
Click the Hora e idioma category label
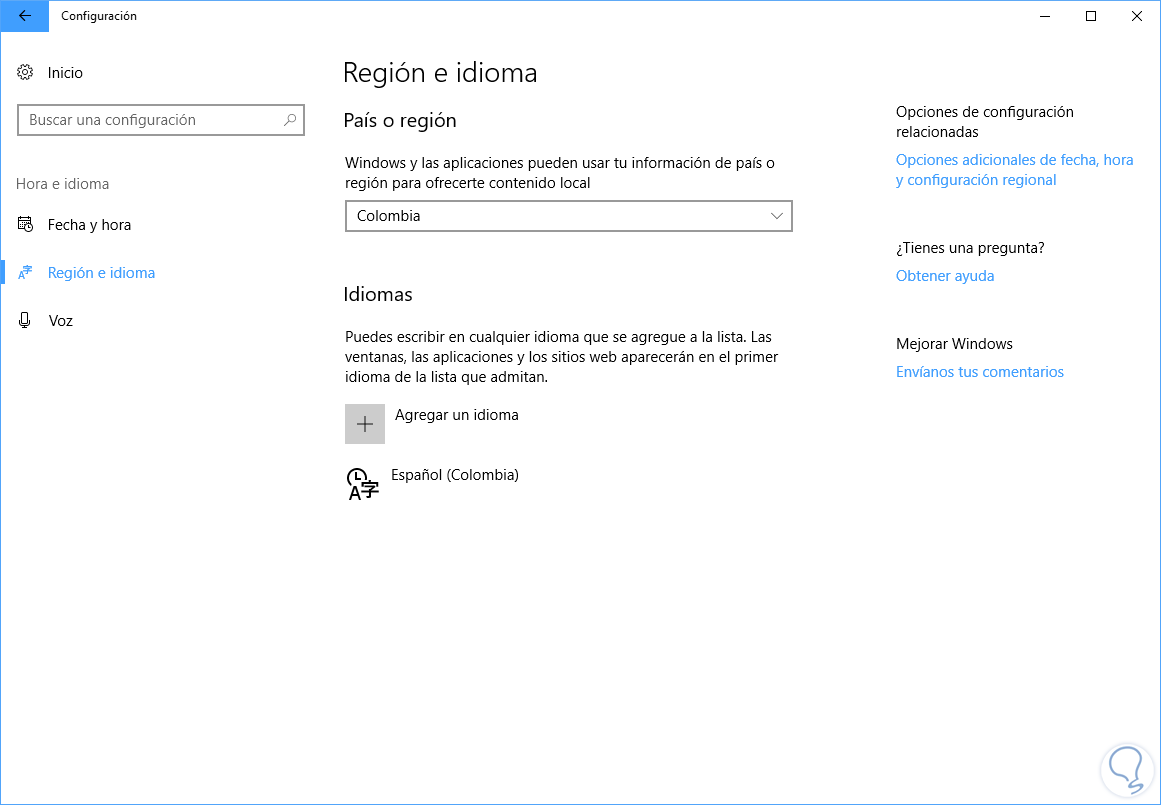coord(62,184)
